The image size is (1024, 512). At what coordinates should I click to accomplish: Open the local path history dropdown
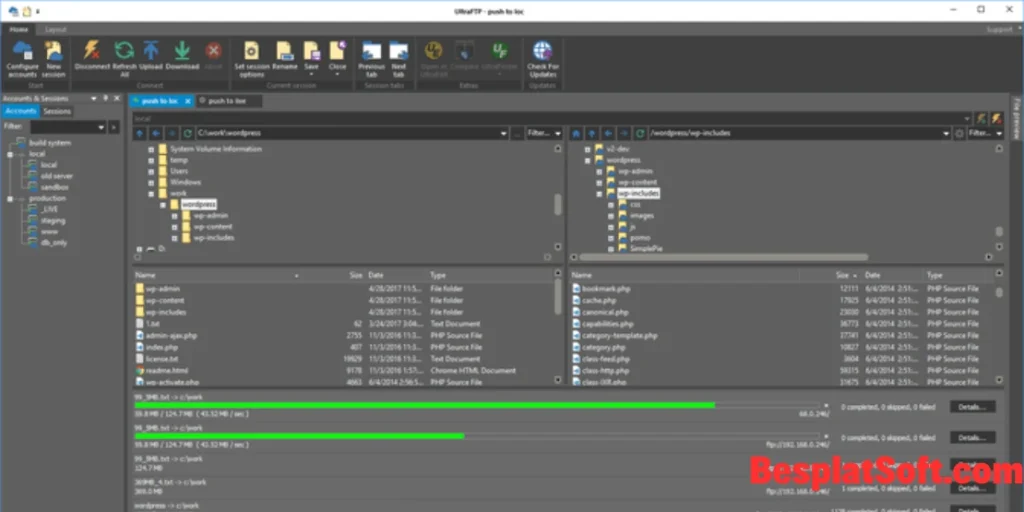pyautogui.click(x=504, y=133)
